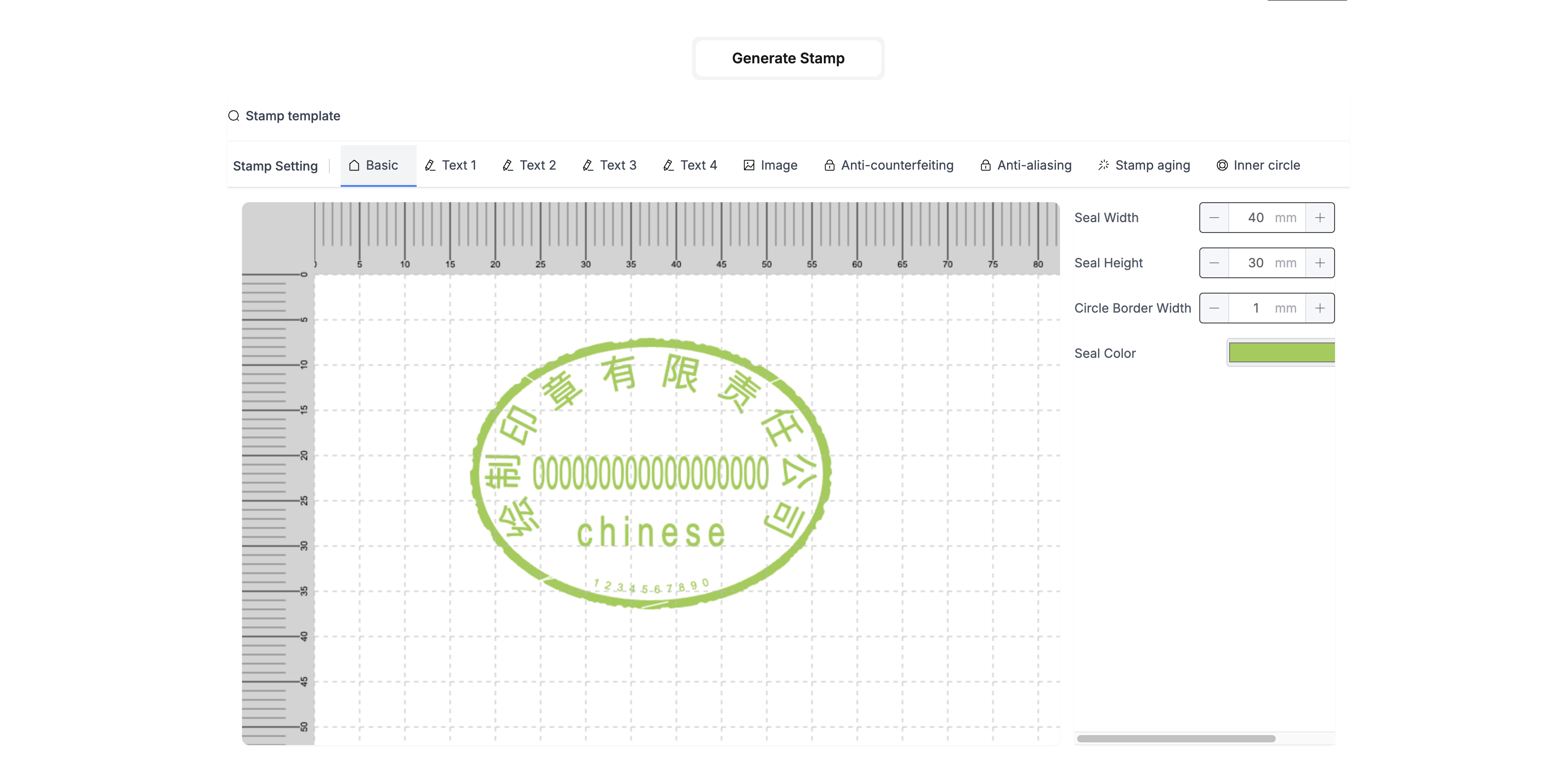Screen dimensions: 1568x760
Task: Click the Basic tab home icon
Action: (354, 166)
